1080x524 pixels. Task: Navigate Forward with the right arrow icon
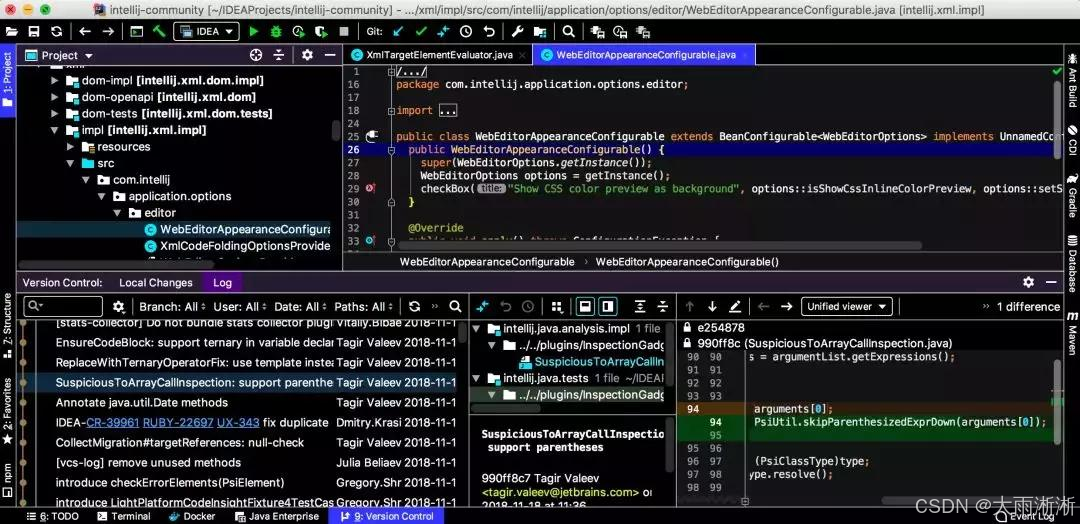point(108,32)
